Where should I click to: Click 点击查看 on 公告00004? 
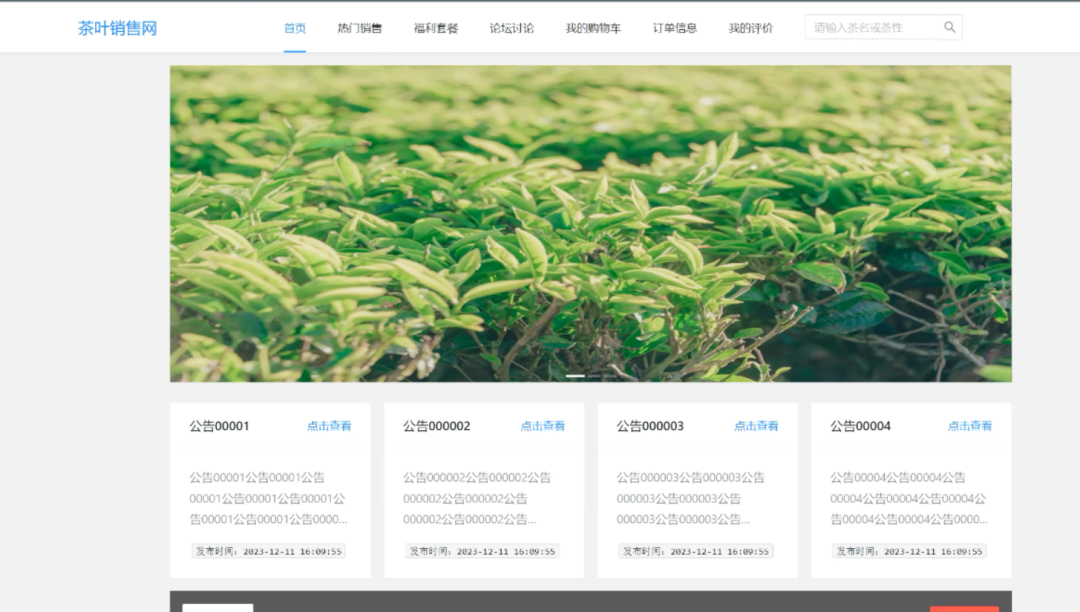coord(970,425)
